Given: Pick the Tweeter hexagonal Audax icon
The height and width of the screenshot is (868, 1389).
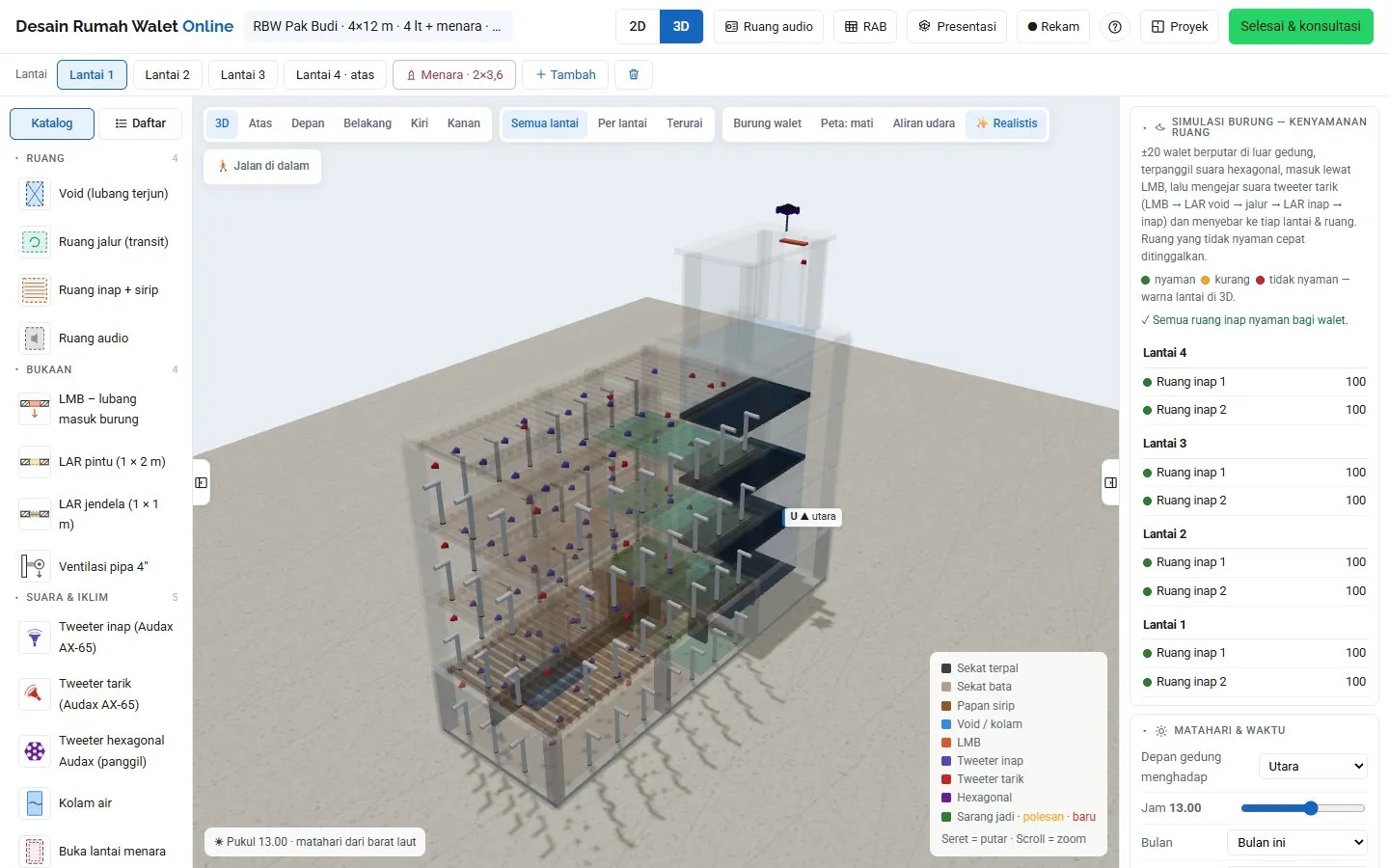Looking at the screenshot, I should point(35,750).
